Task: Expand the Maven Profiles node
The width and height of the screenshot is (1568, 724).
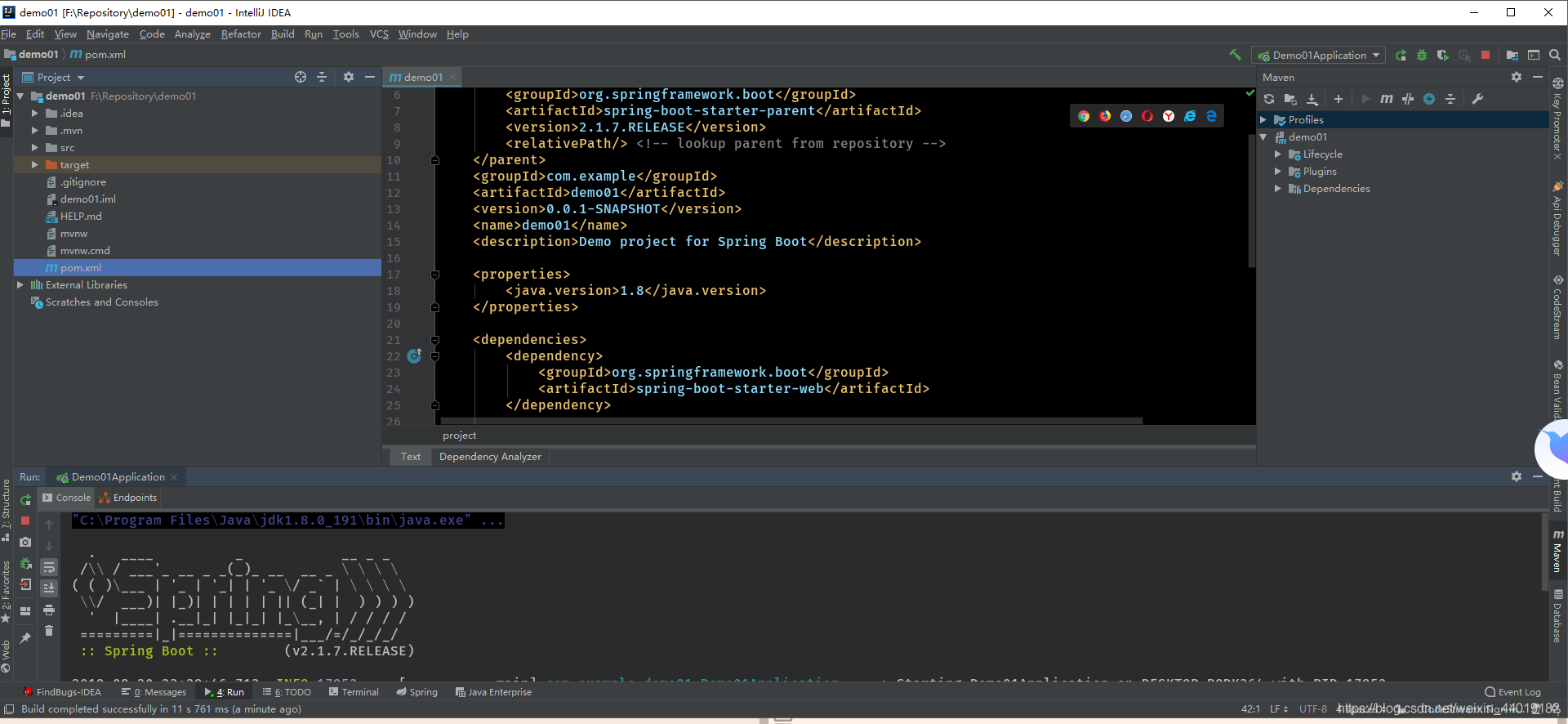Action: click(1263, 120)
